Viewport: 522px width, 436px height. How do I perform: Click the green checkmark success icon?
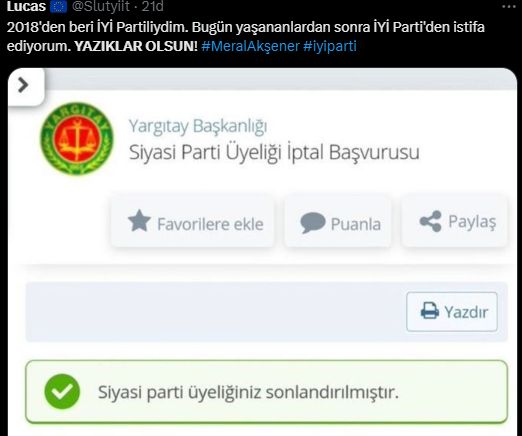coord(62,391)
